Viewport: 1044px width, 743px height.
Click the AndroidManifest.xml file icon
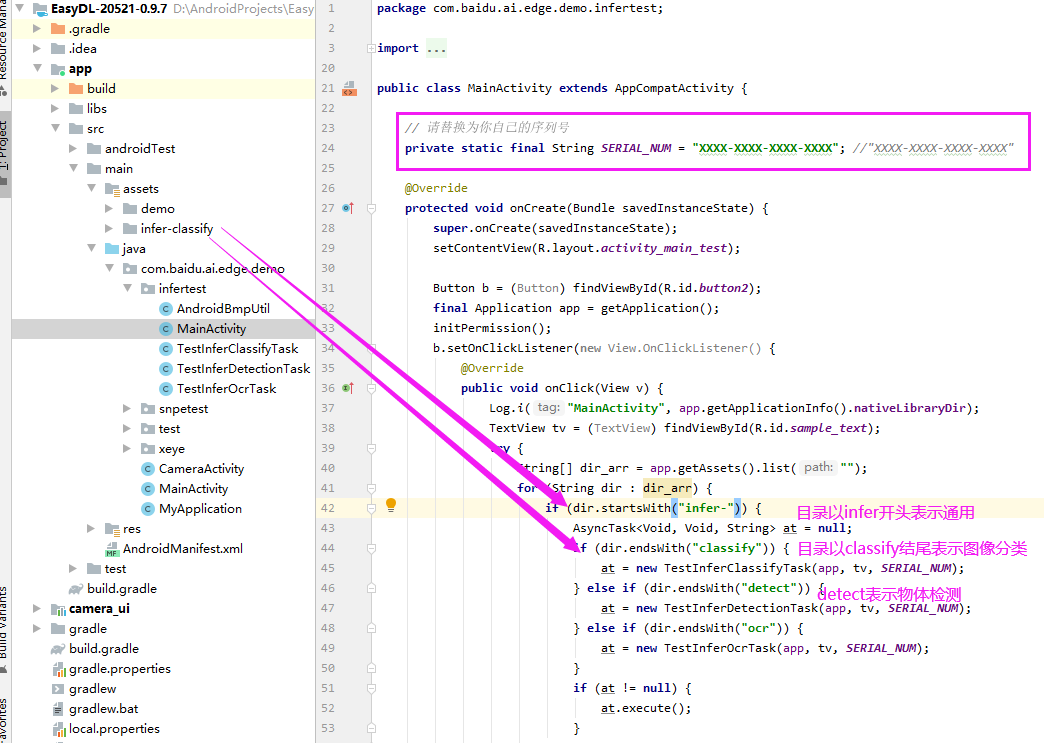click(112, 549)
